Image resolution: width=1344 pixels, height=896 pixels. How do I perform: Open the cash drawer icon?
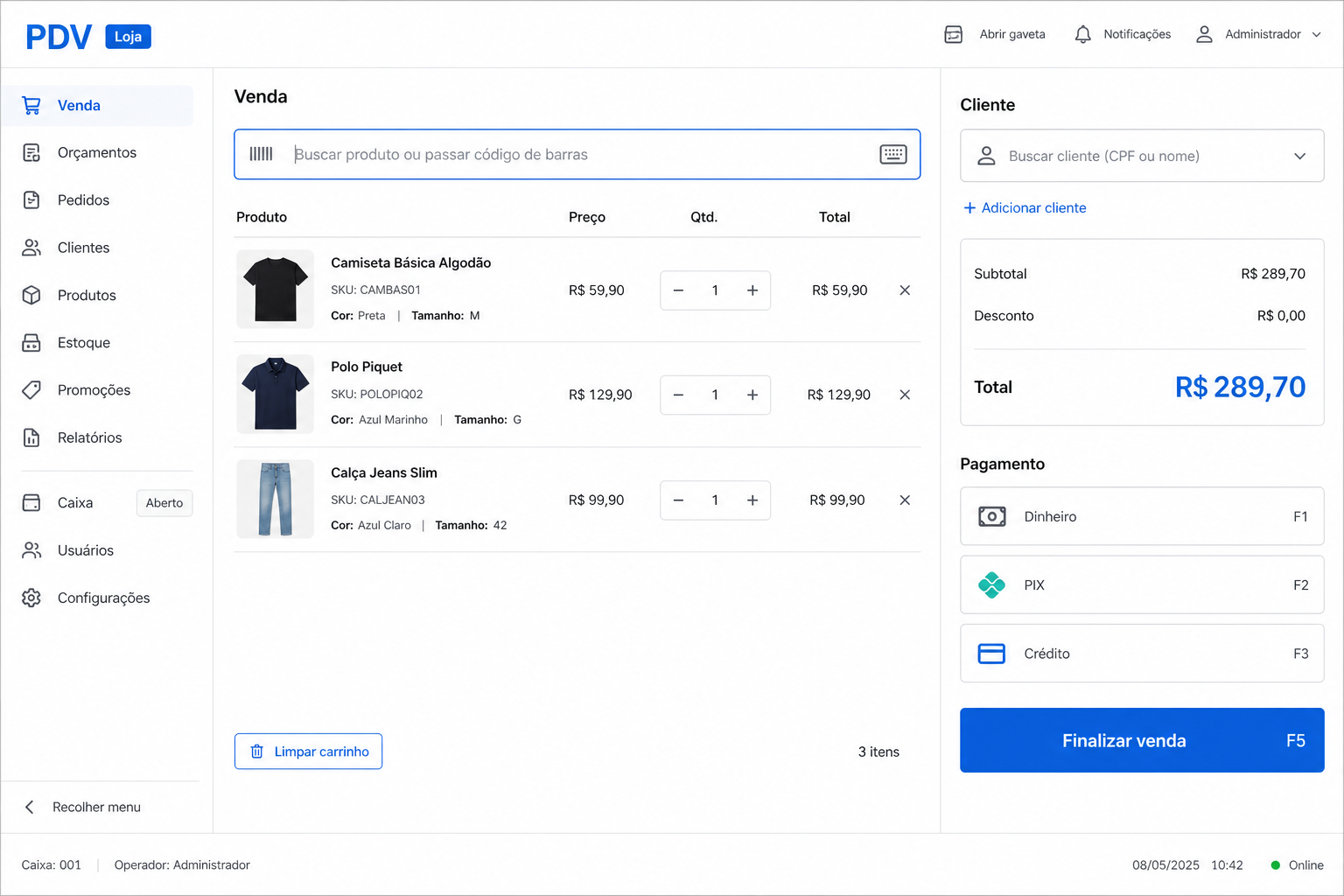pos(954,34)
